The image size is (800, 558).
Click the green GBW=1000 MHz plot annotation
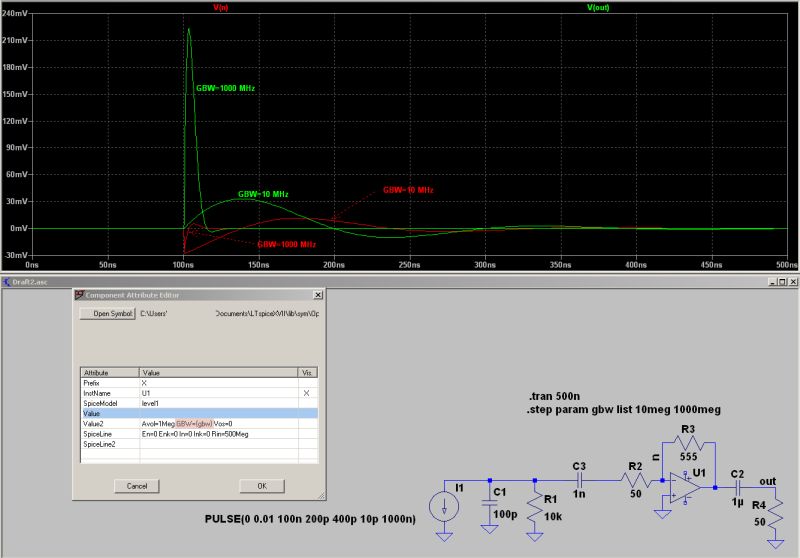[x=225, y=88]
